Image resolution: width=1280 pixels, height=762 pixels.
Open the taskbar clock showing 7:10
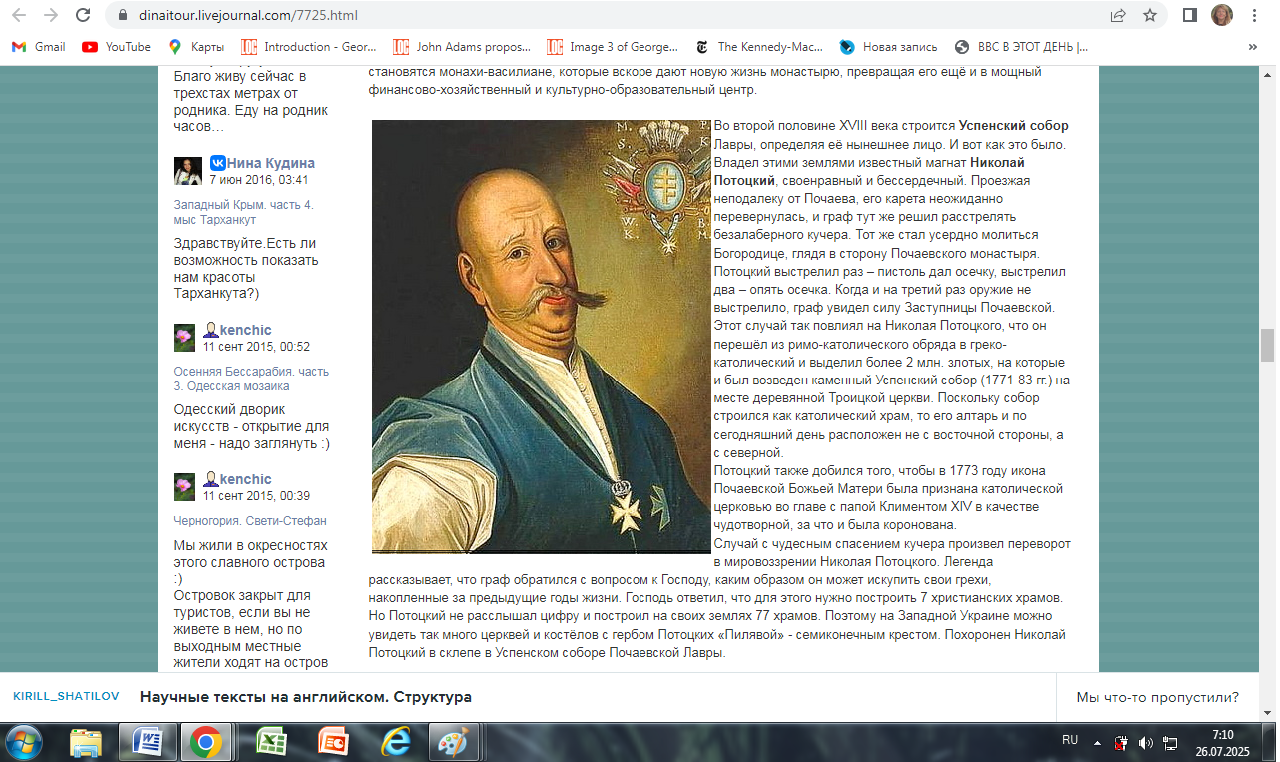click(1222, 742)
